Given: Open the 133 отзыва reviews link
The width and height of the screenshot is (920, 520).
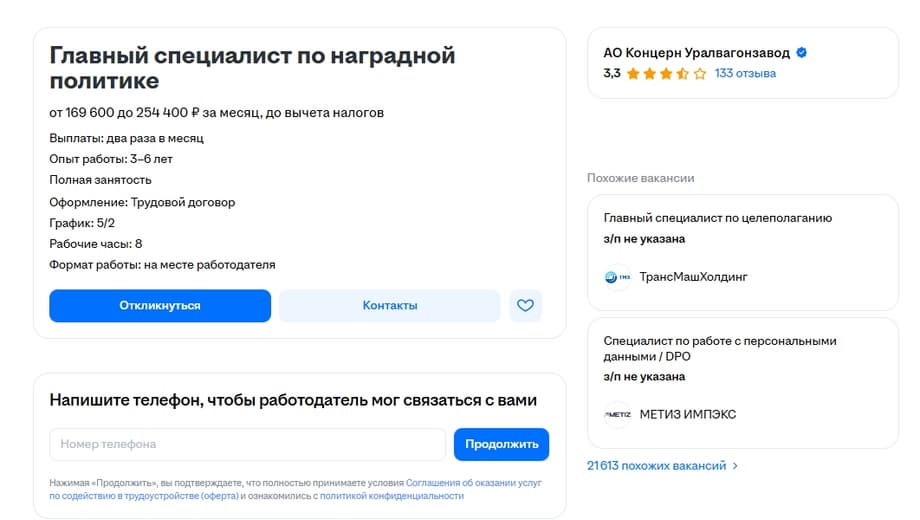Looking at the screenshot, I should pyautogui.click(x=745, y=74).
